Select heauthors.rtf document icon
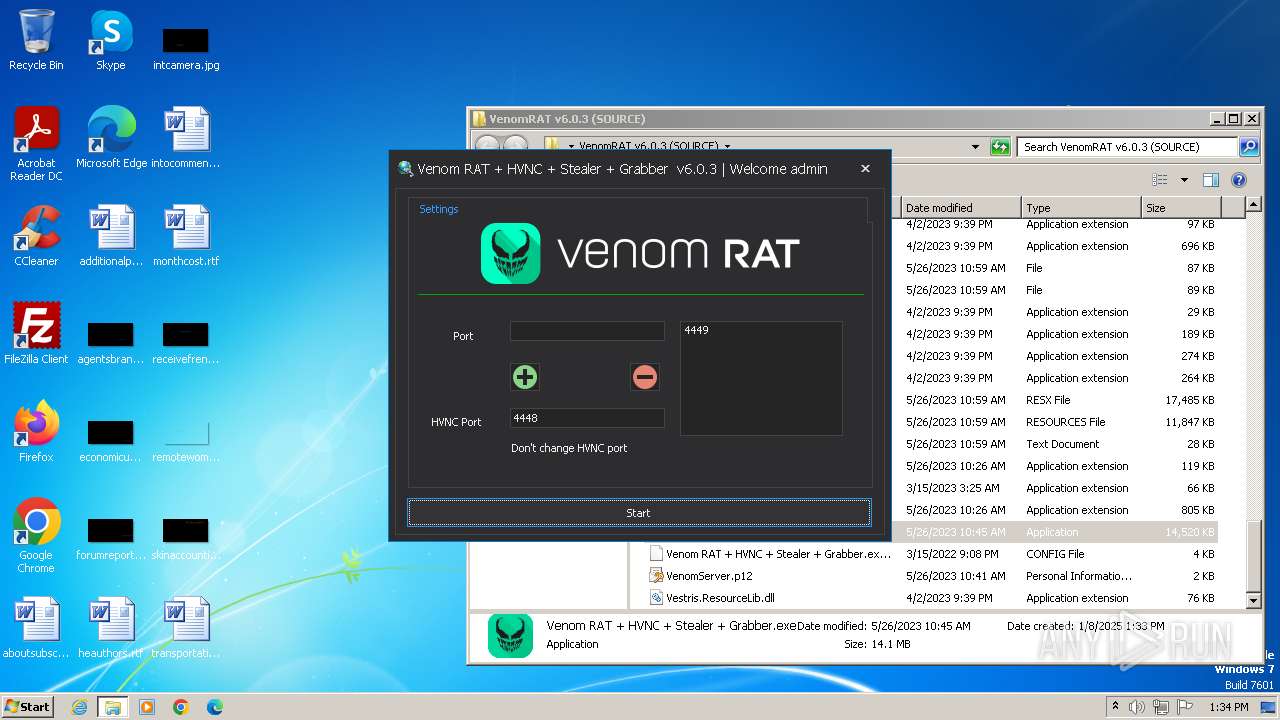The width and height of the screenshot is (1280, 720). point(111,628)
